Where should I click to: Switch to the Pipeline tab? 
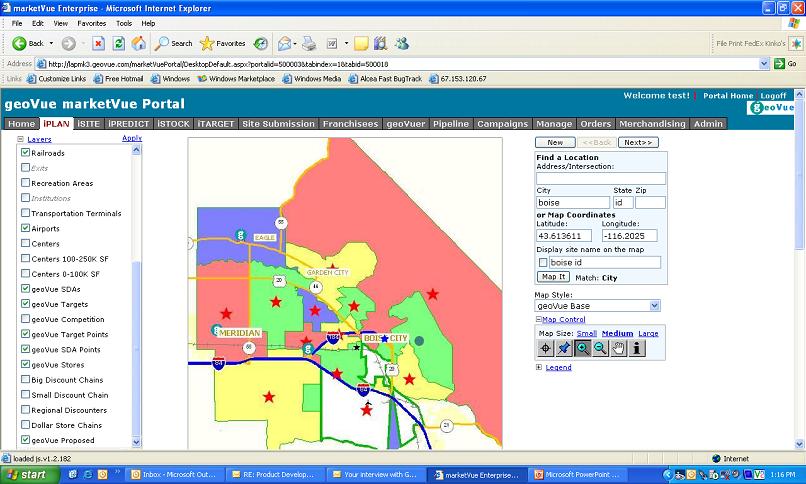pos(451,124)
